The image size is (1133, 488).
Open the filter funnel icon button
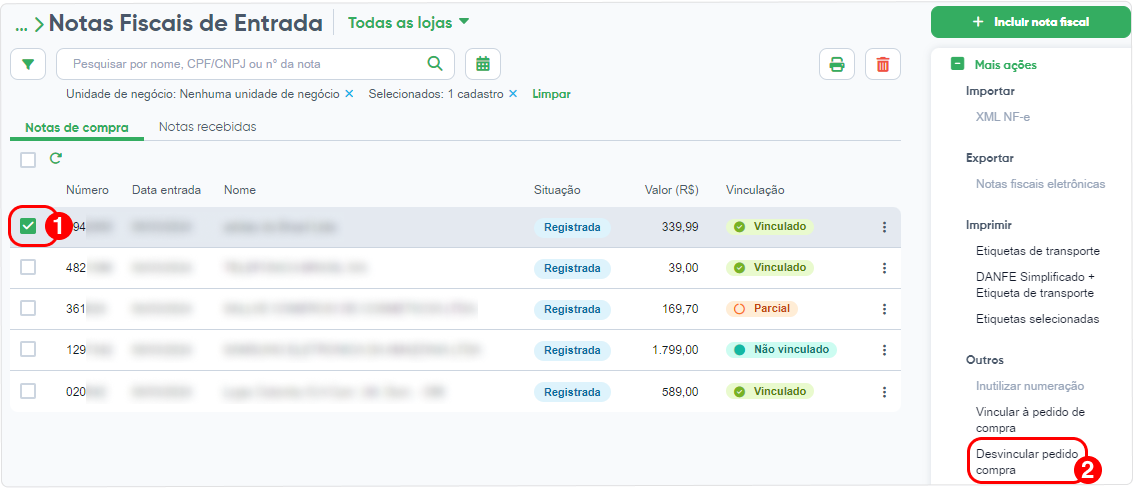pos(28,64)
